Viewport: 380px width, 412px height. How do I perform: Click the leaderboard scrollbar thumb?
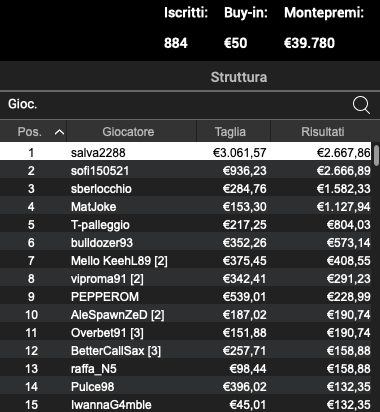pyautogui.click(x=376, y=155)
